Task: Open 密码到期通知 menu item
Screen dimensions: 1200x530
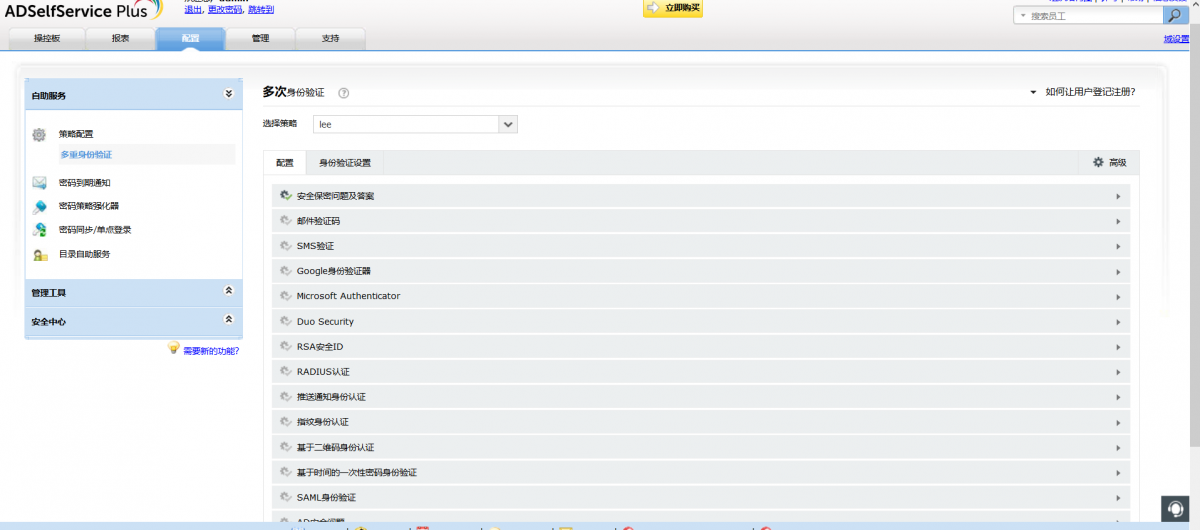Action: coord(84,183)
